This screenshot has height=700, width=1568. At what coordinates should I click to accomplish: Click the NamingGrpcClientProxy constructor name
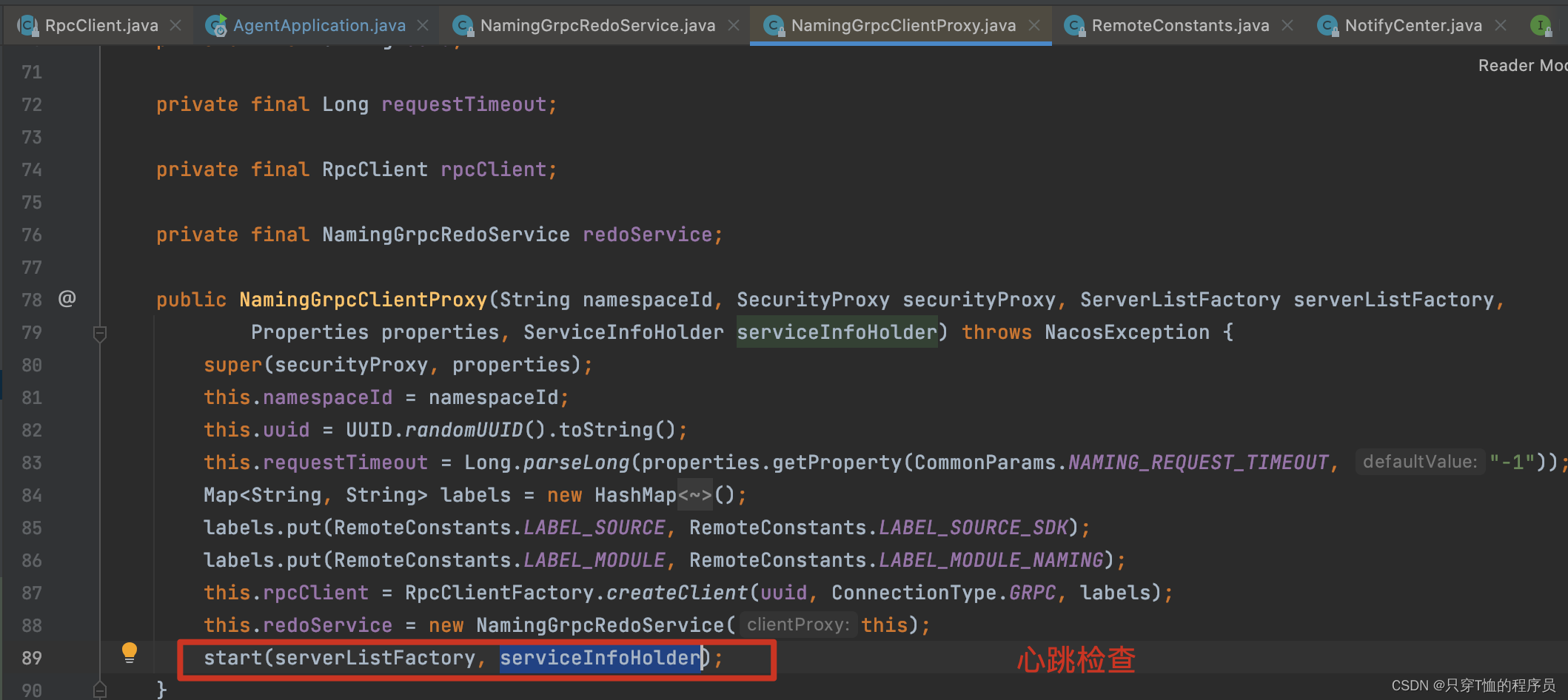(363, 300)
